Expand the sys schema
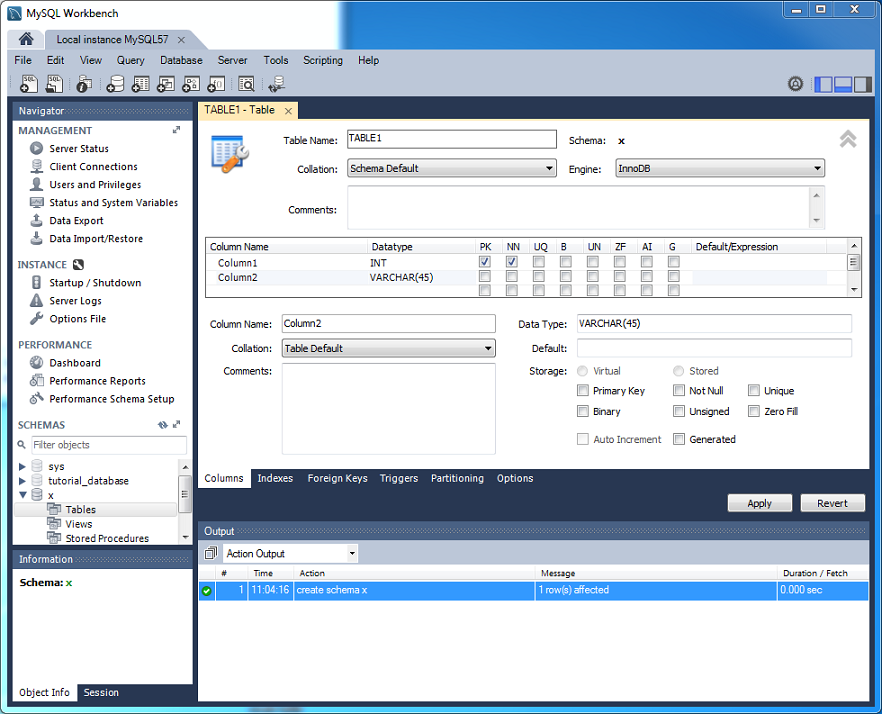This screenshot has height=714, width=882. (22, 466)
